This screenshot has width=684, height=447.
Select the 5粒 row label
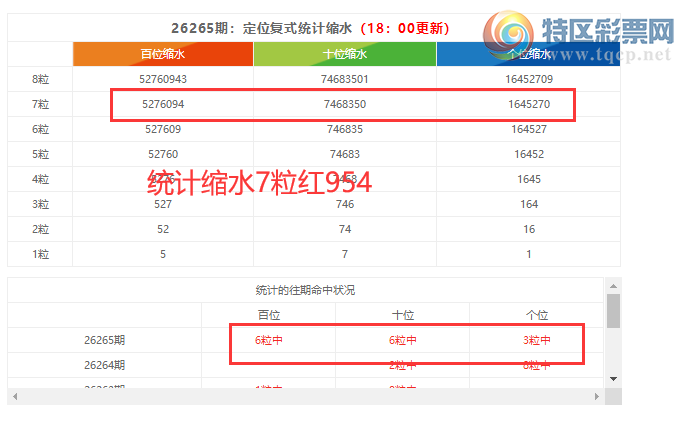[x=40, y=154]
